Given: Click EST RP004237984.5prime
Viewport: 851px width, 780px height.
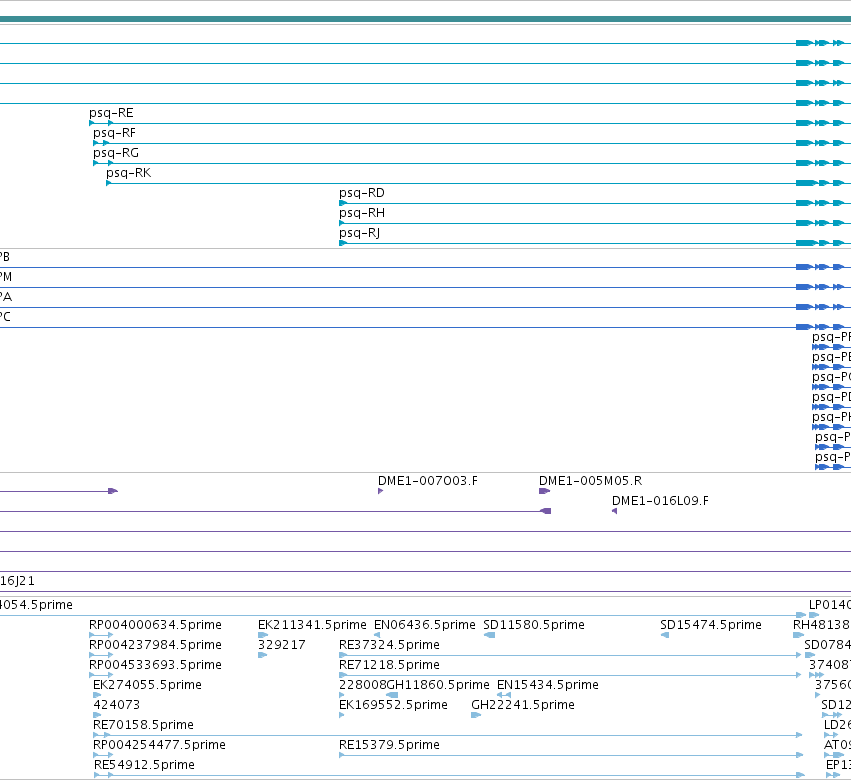Looking at the screenshot, I should click(x=155, y=645).
